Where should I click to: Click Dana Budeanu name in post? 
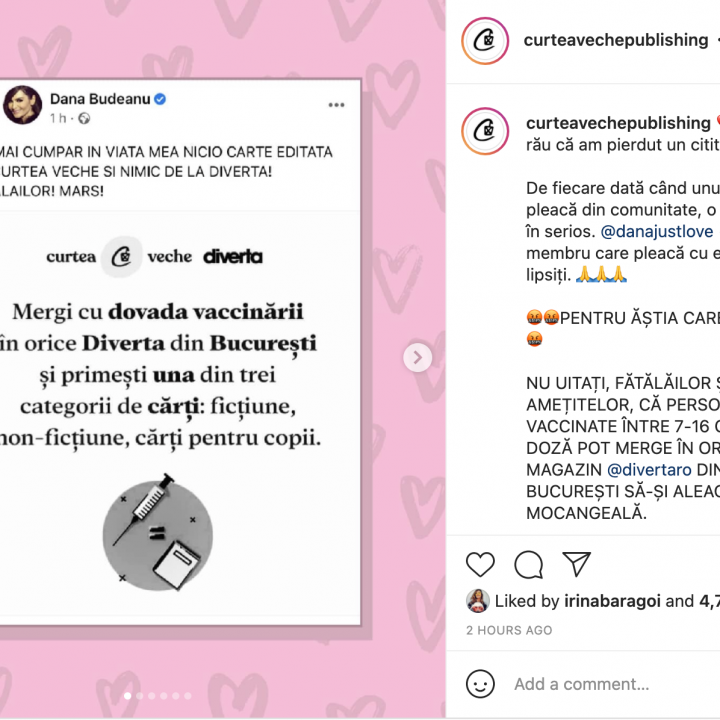point(100,99)
